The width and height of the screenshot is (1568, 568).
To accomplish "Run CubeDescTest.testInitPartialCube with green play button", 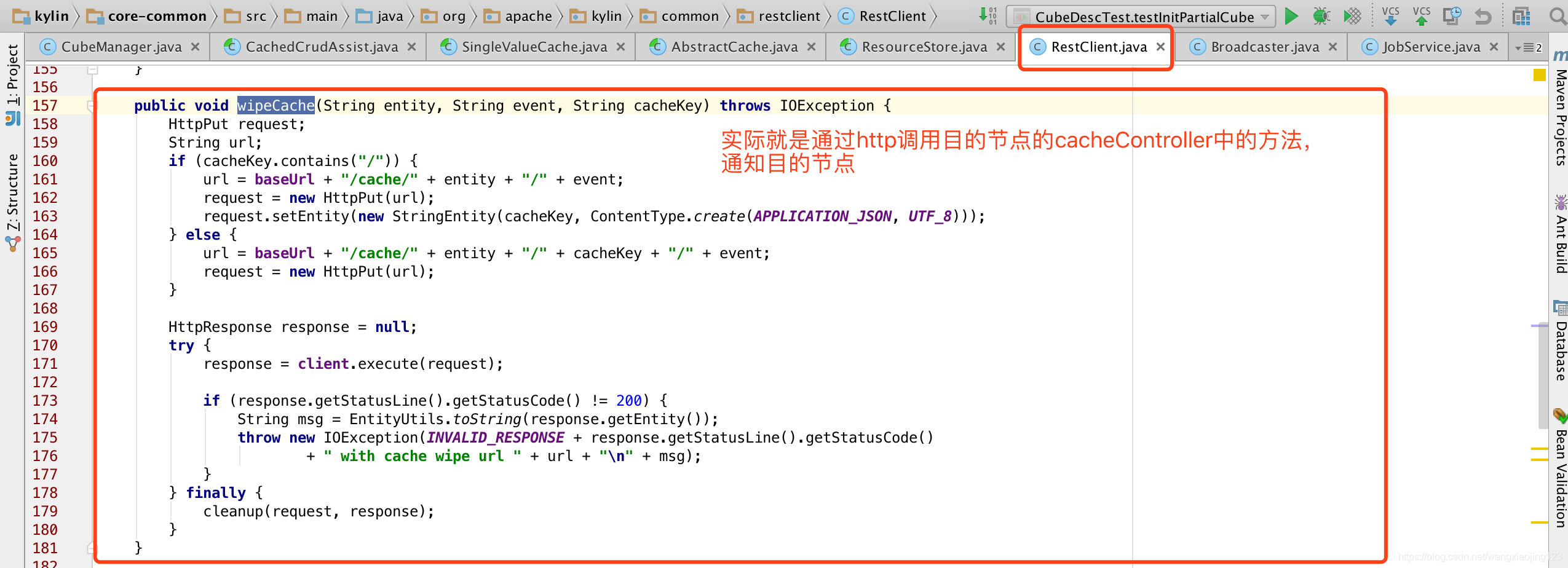I will pyautogui.click(x=1291, y=16).
